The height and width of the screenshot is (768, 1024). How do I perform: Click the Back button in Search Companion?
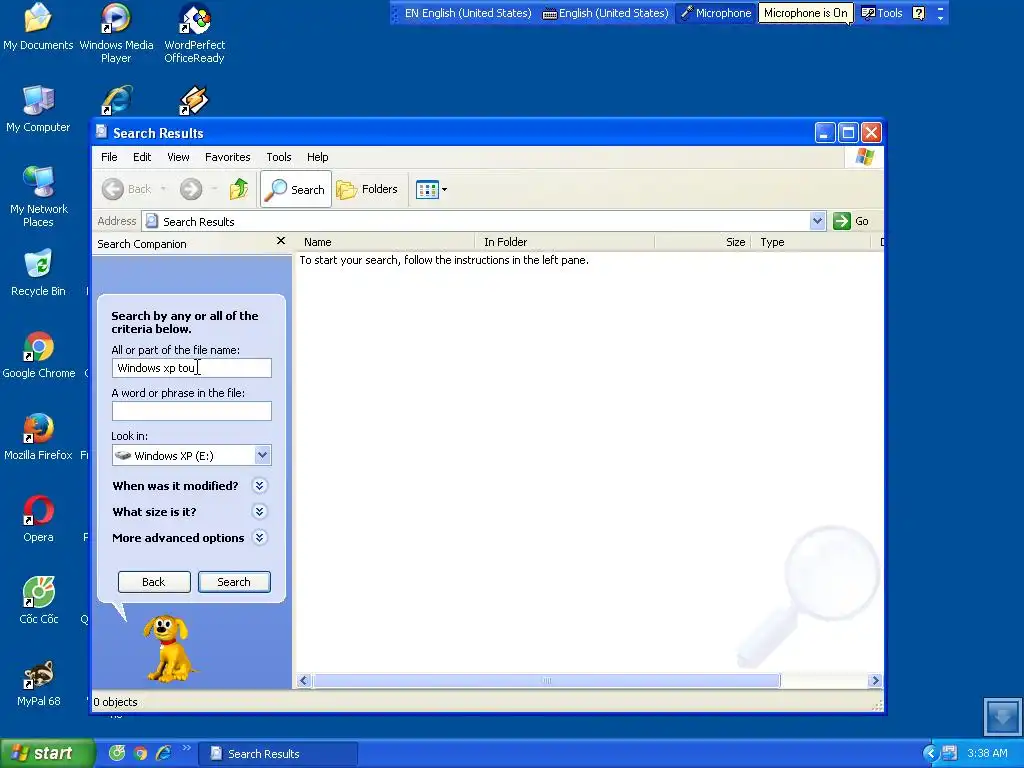coord(154,582)
